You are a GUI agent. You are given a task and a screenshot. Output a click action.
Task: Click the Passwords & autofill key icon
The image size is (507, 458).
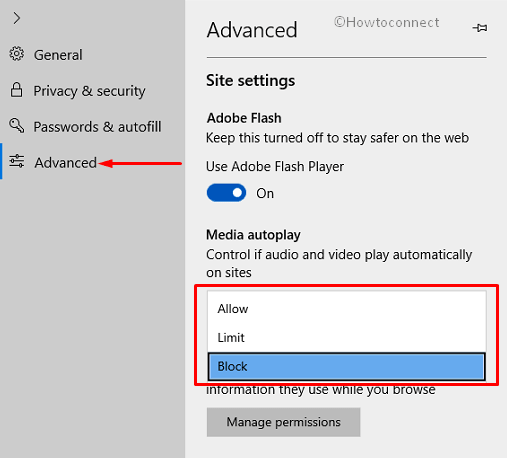click(x=16, y=126)
